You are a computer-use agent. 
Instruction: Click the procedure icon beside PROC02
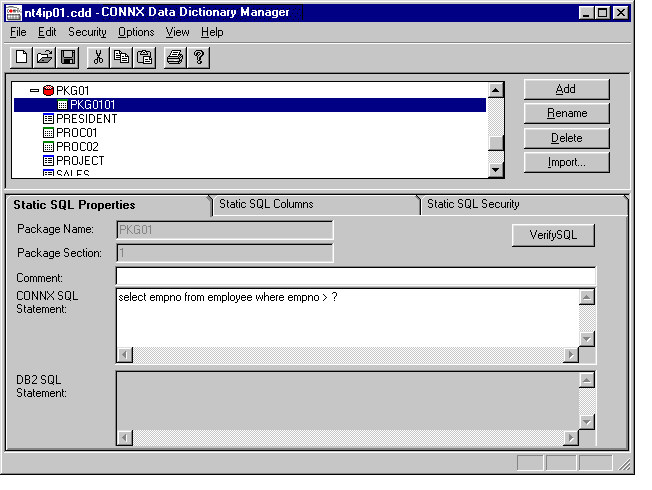[48, 147]
